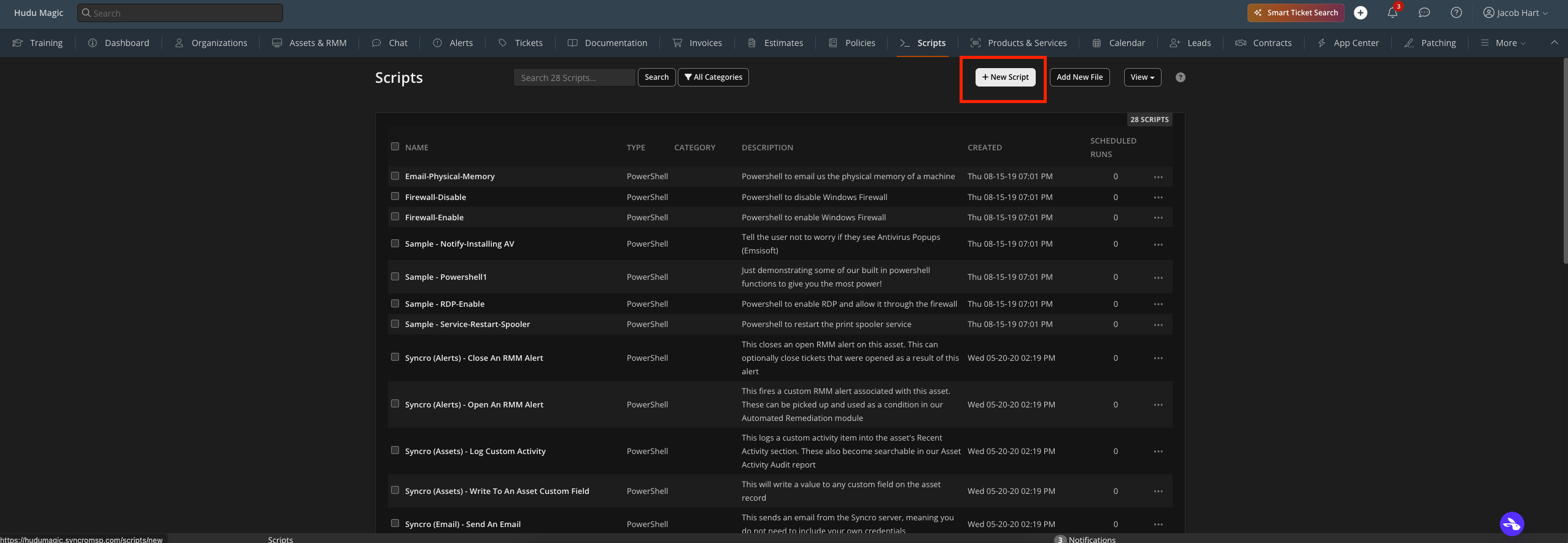Screen dimensions: 1568x543
Task: Open the Email-Physical-Memory script link
Action: click(x=449, y=177)
